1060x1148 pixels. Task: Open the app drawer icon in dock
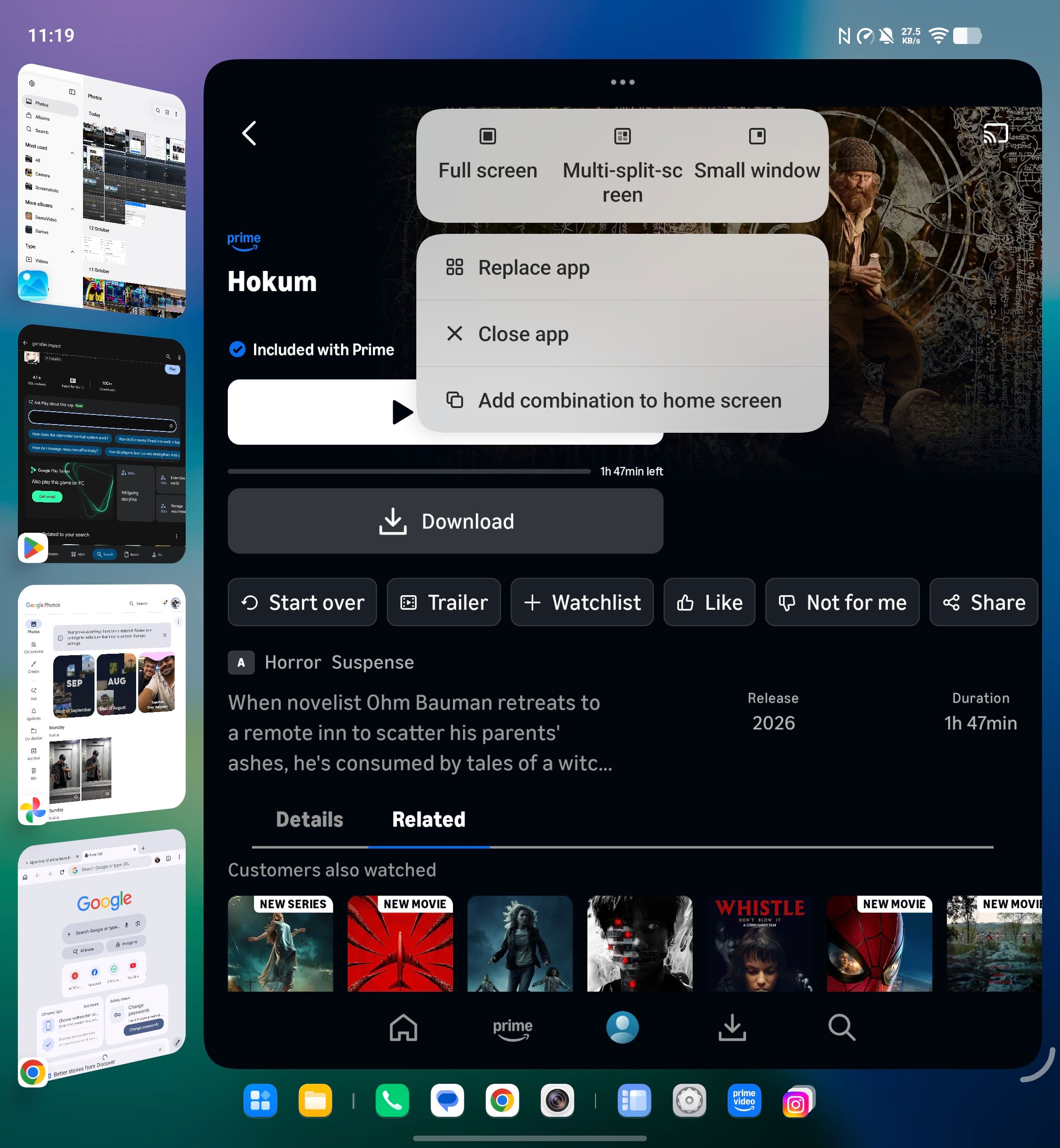point(260,1100)
